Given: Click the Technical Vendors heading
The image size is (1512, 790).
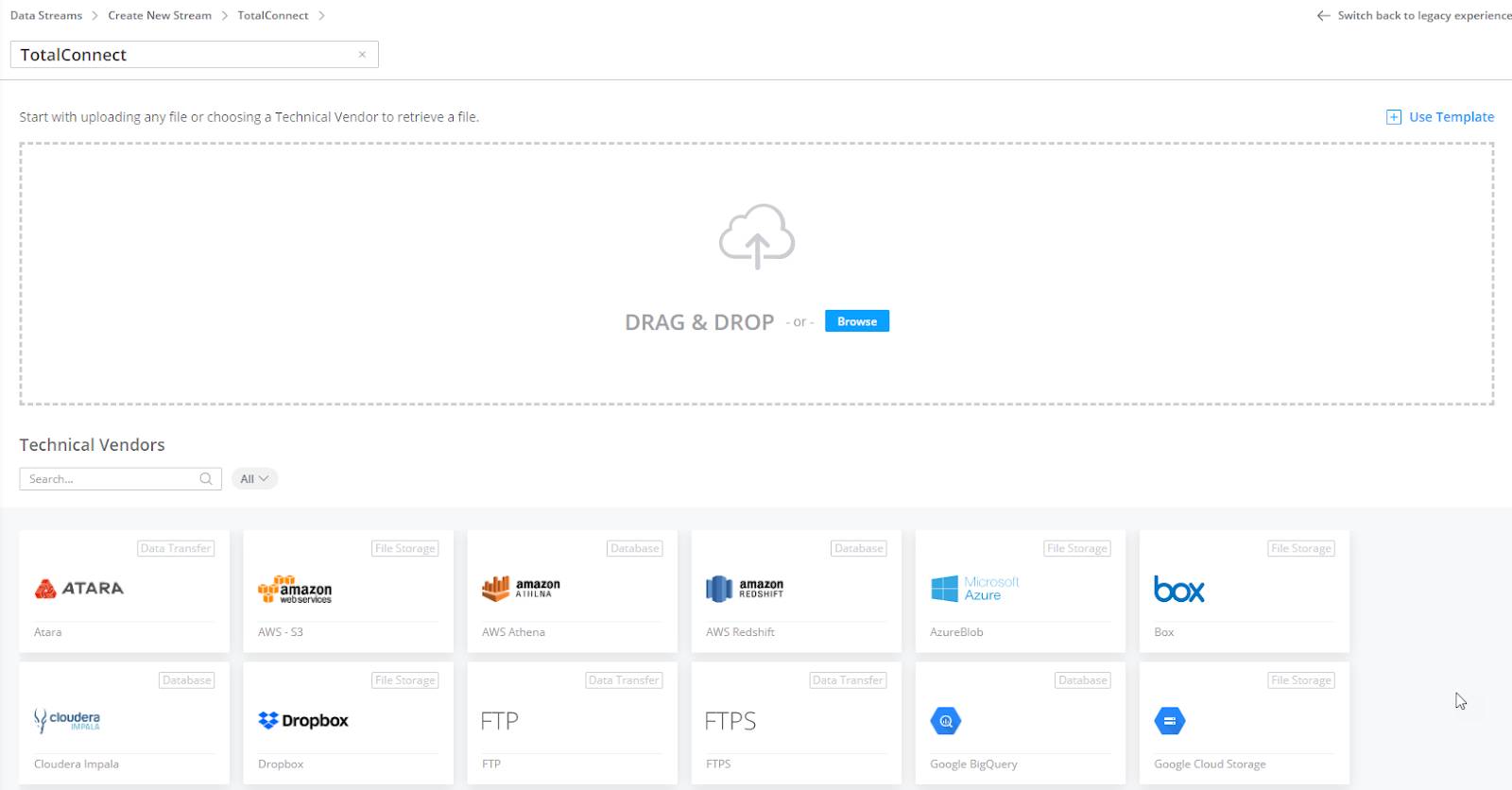Looking at the screenshot, I should tap(92, 445).
